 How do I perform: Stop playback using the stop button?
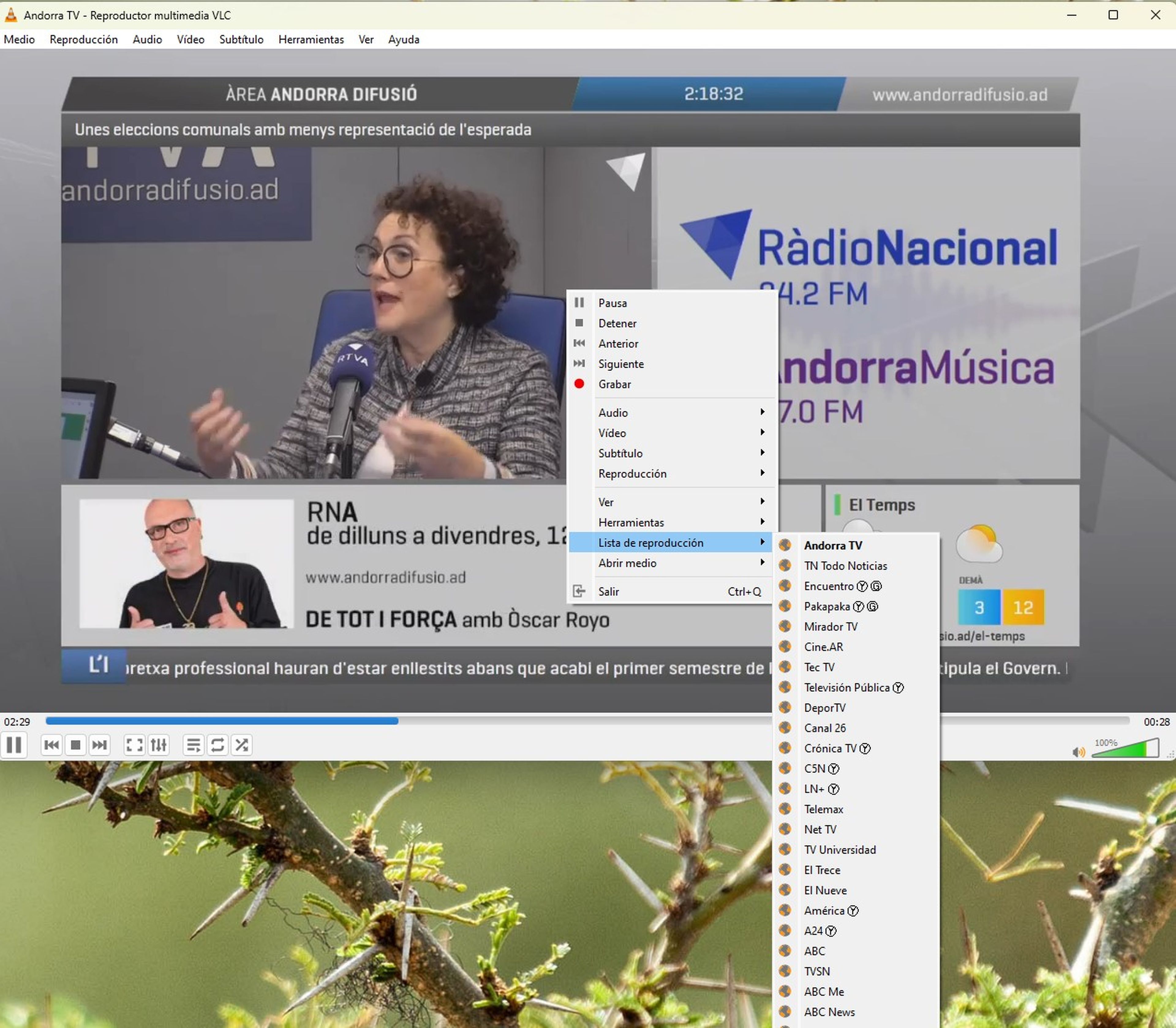pyautogui.click(x=75, y=745)
